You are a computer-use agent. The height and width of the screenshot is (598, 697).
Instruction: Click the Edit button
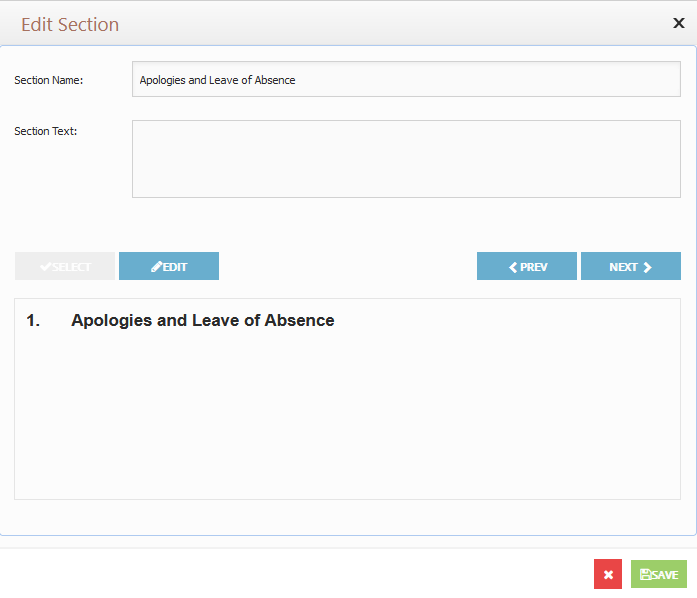coord(169,266)
